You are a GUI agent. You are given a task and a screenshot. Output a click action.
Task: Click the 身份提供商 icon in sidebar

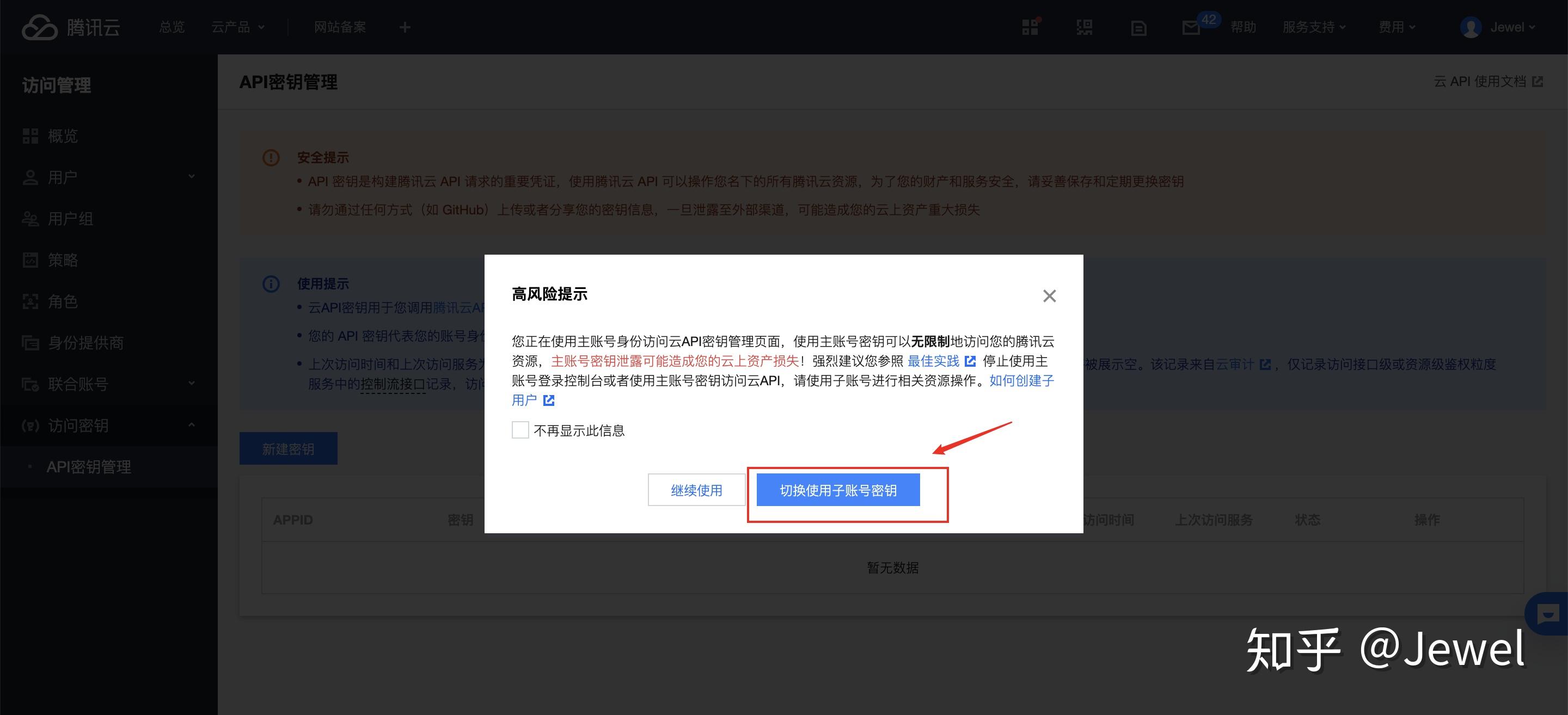coord(30,343)
